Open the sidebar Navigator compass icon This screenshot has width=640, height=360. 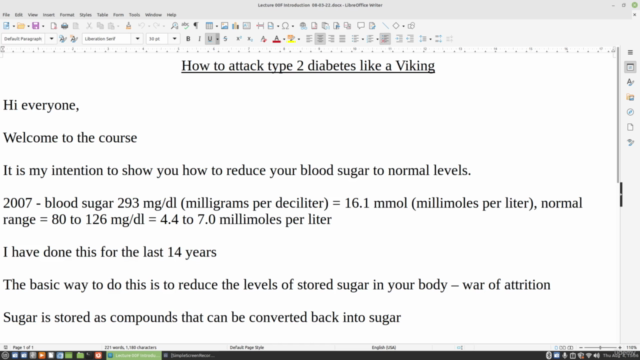pyautogui.click(x=630, y=112)
